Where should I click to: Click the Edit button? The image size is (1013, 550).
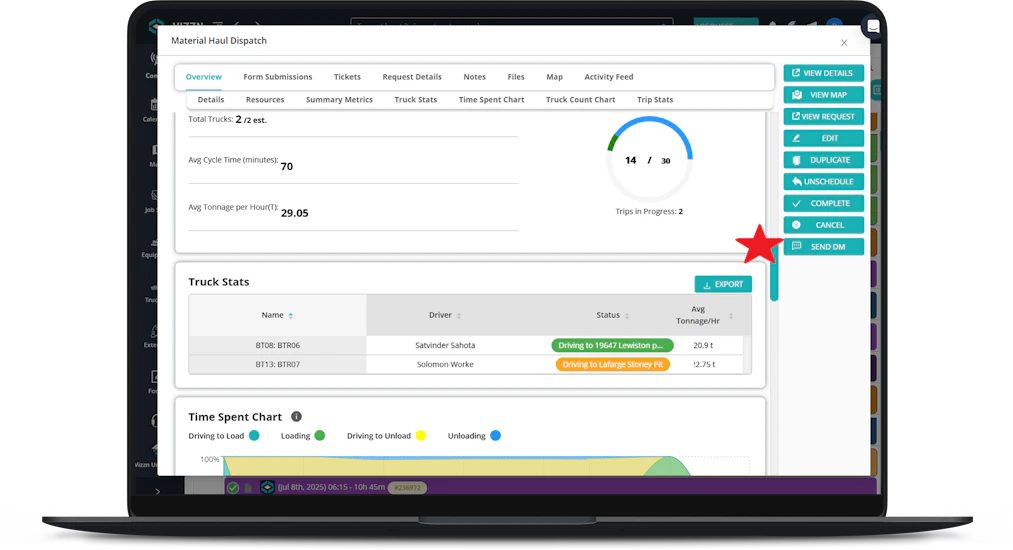pyautogui.click(x=824, y=138)
